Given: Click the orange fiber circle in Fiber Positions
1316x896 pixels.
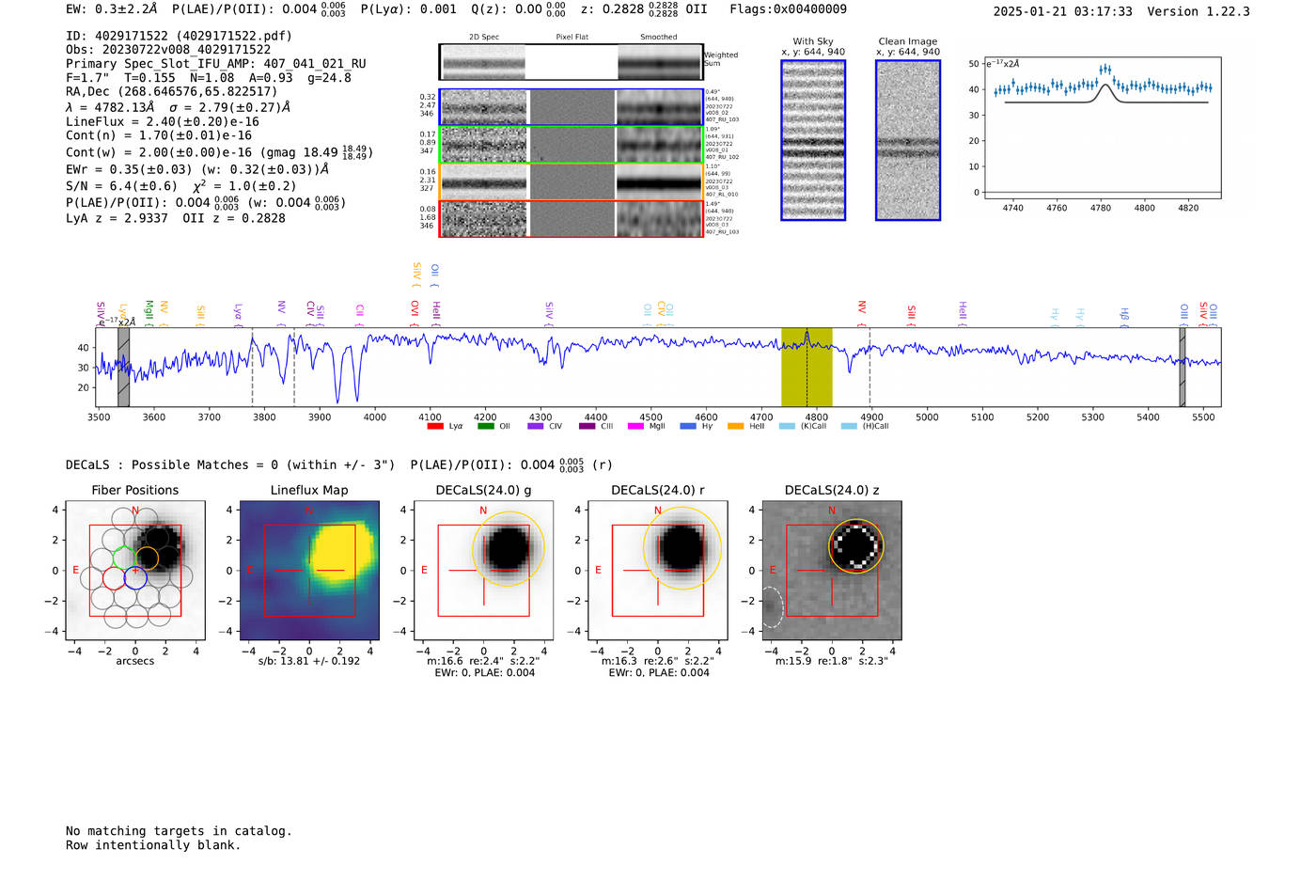Looking at the screenshot, I should point(147,558).
